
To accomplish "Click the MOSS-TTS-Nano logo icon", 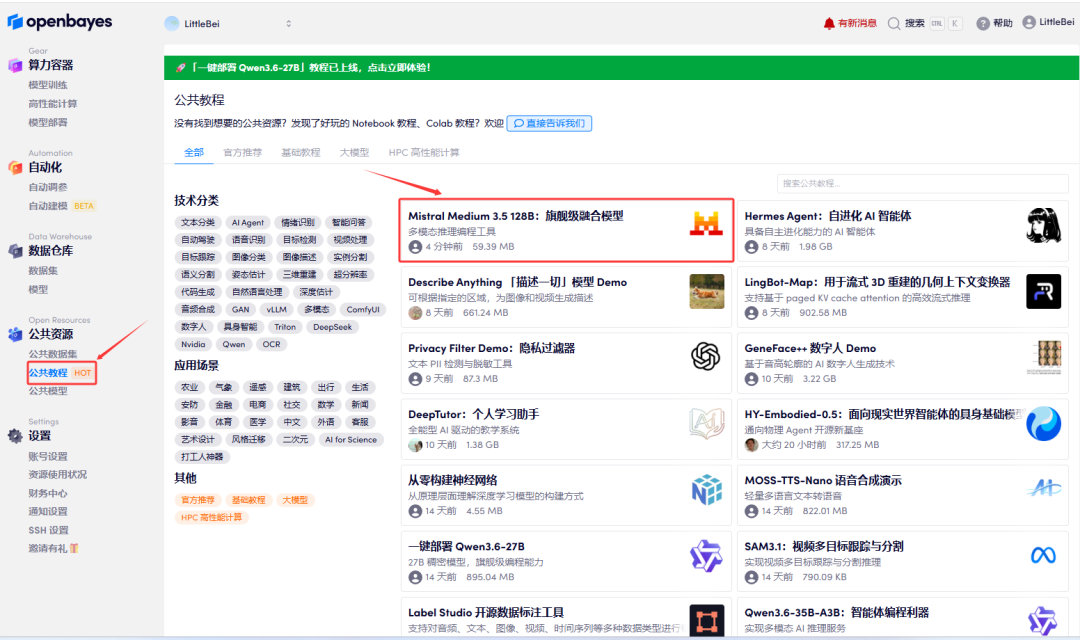I will point(1044,488).
